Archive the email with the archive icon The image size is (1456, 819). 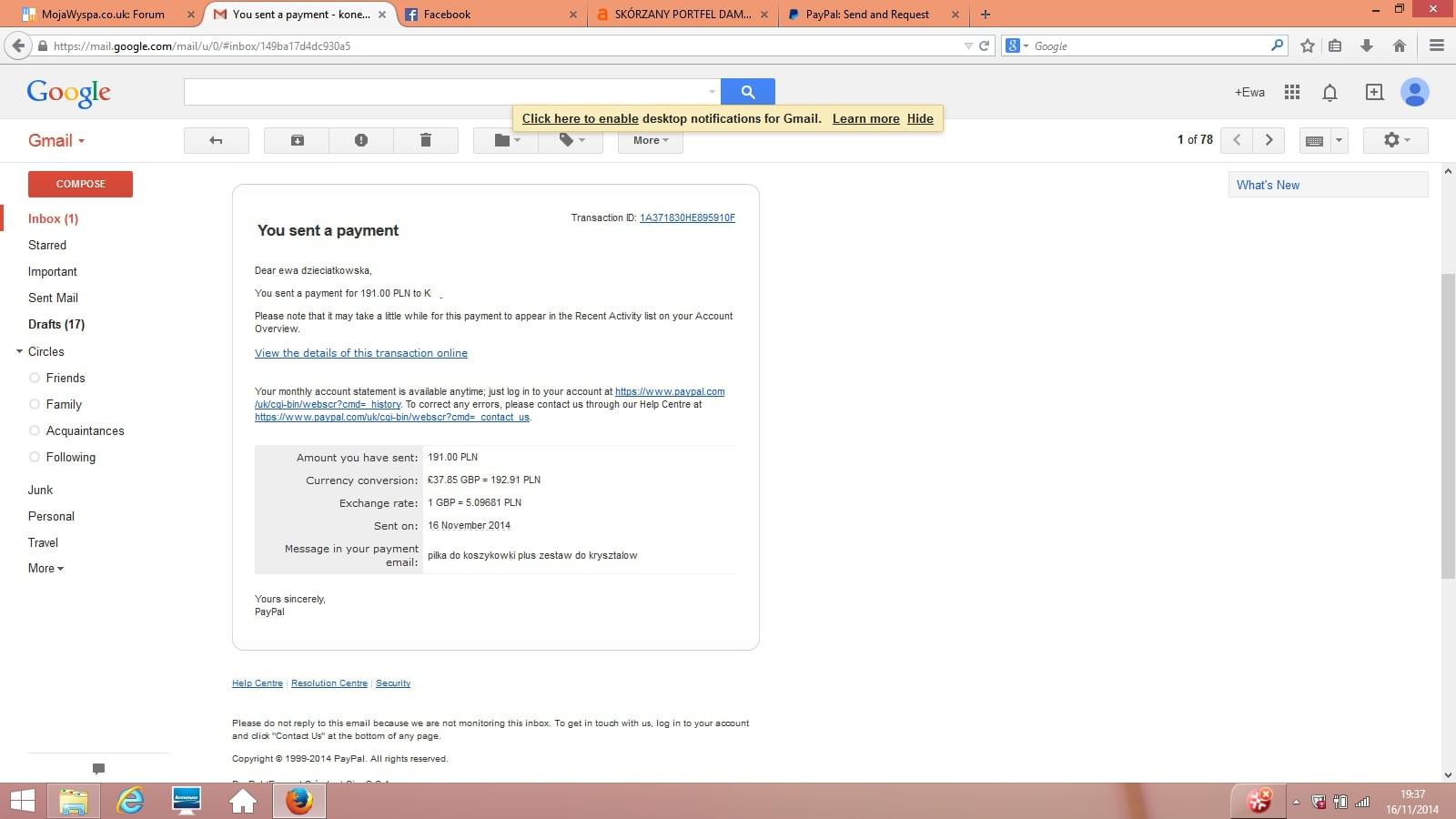click(x=297, y=140)
